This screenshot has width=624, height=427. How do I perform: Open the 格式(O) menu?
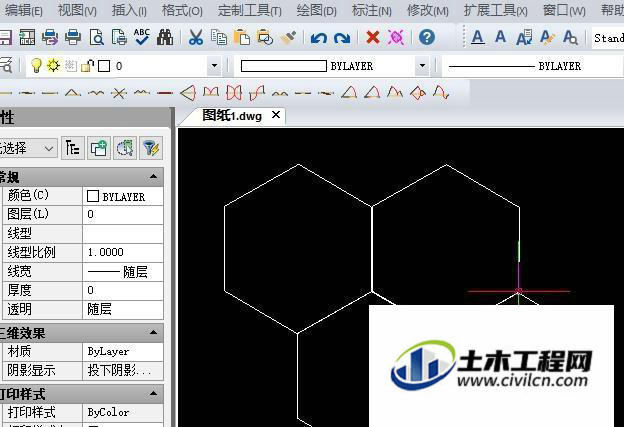pyautogui.click(x=182, y=10)
